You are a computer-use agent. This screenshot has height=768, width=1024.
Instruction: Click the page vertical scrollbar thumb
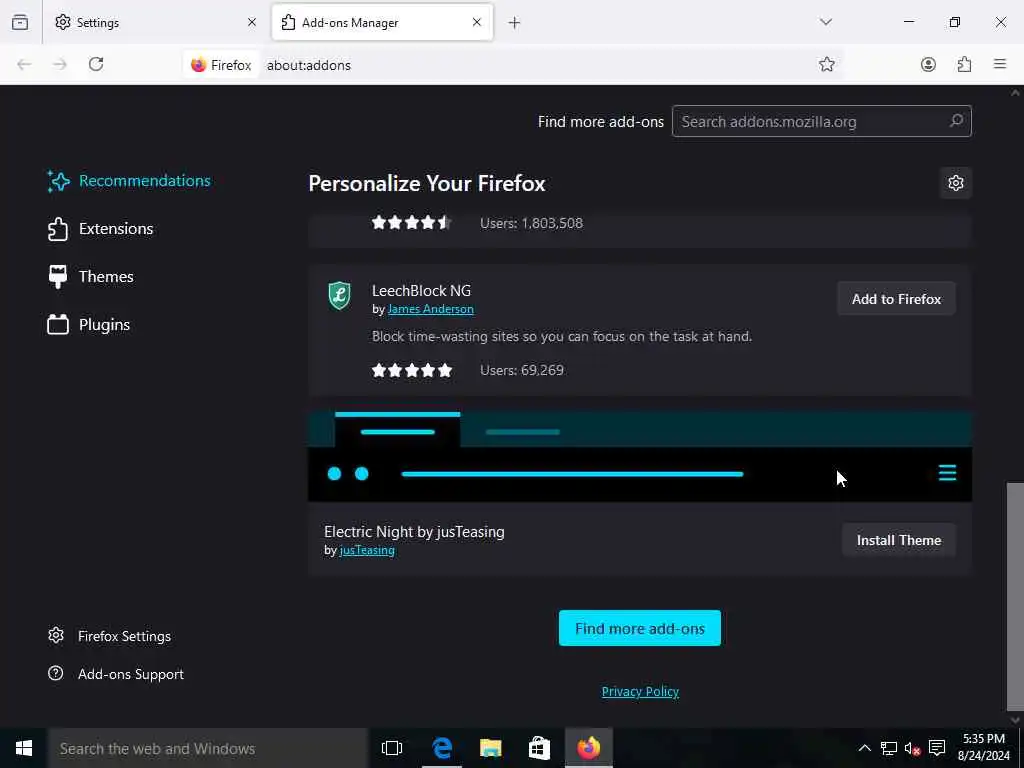(1015, 597)
